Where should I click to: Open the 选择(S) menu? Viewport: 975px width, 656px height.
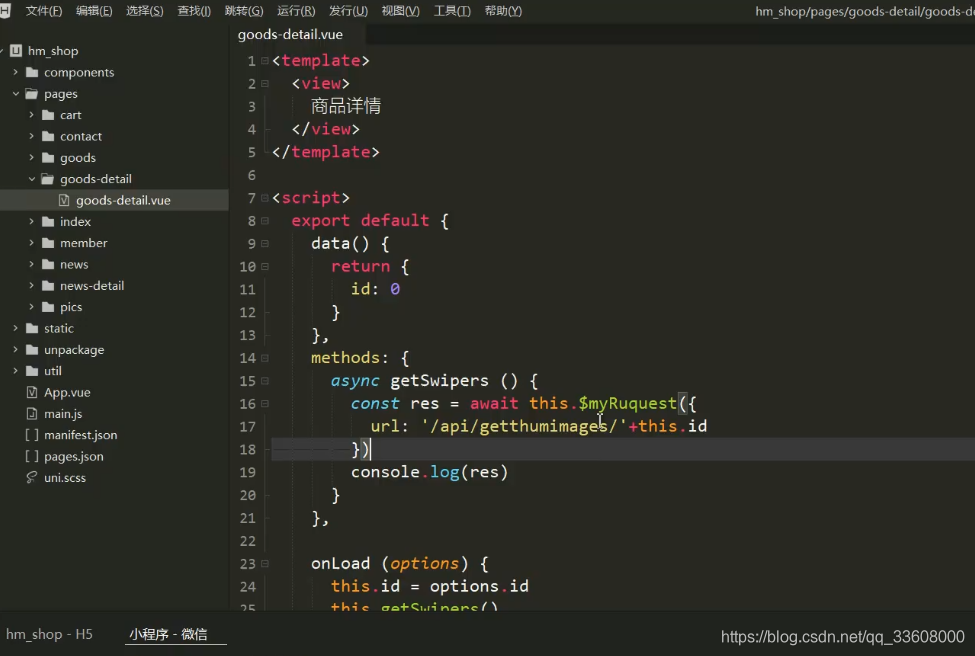(x=144, y=11)
